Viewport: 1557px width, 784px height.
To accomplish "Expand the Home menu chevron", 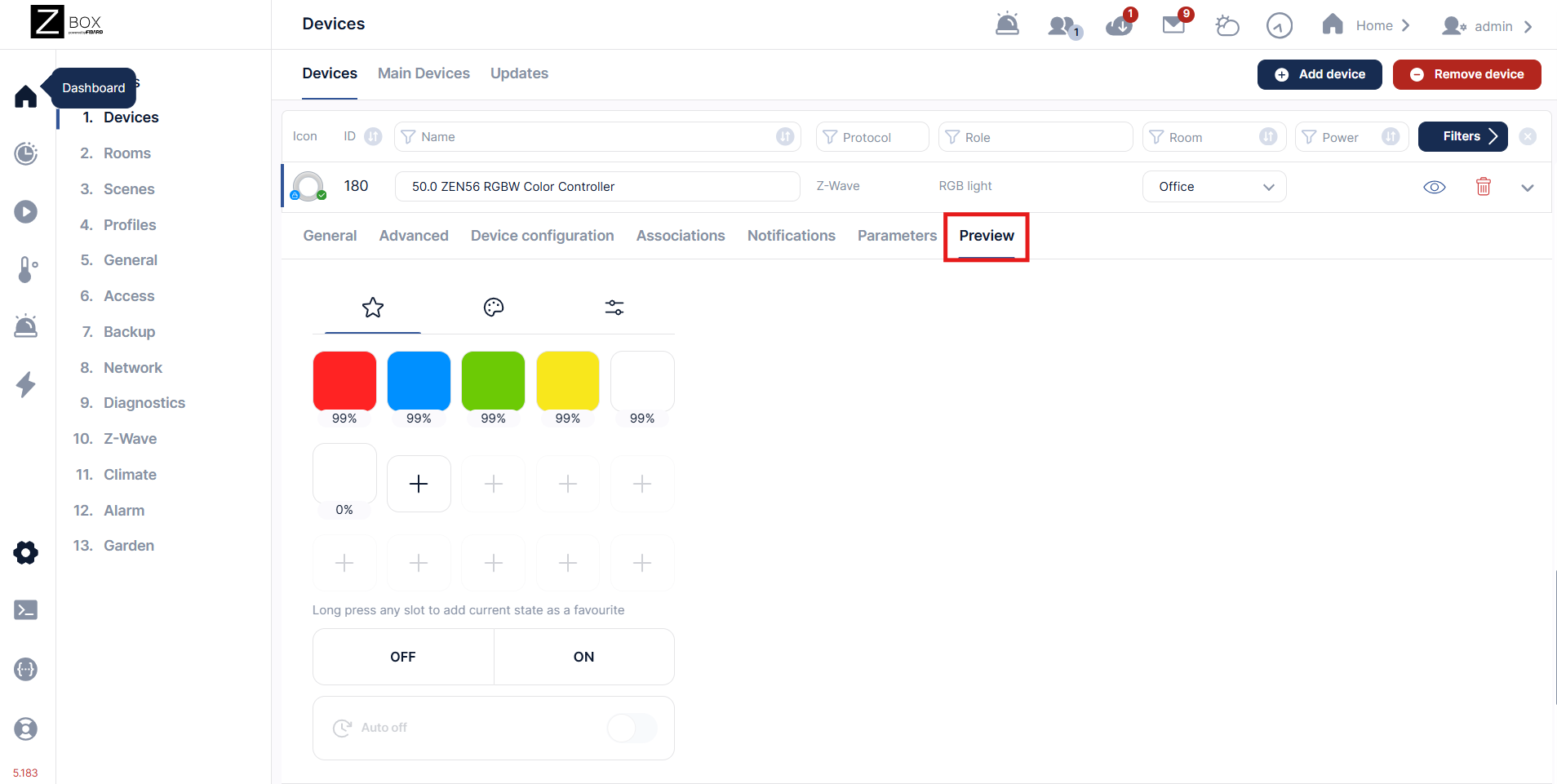I will coord(1405,25).
